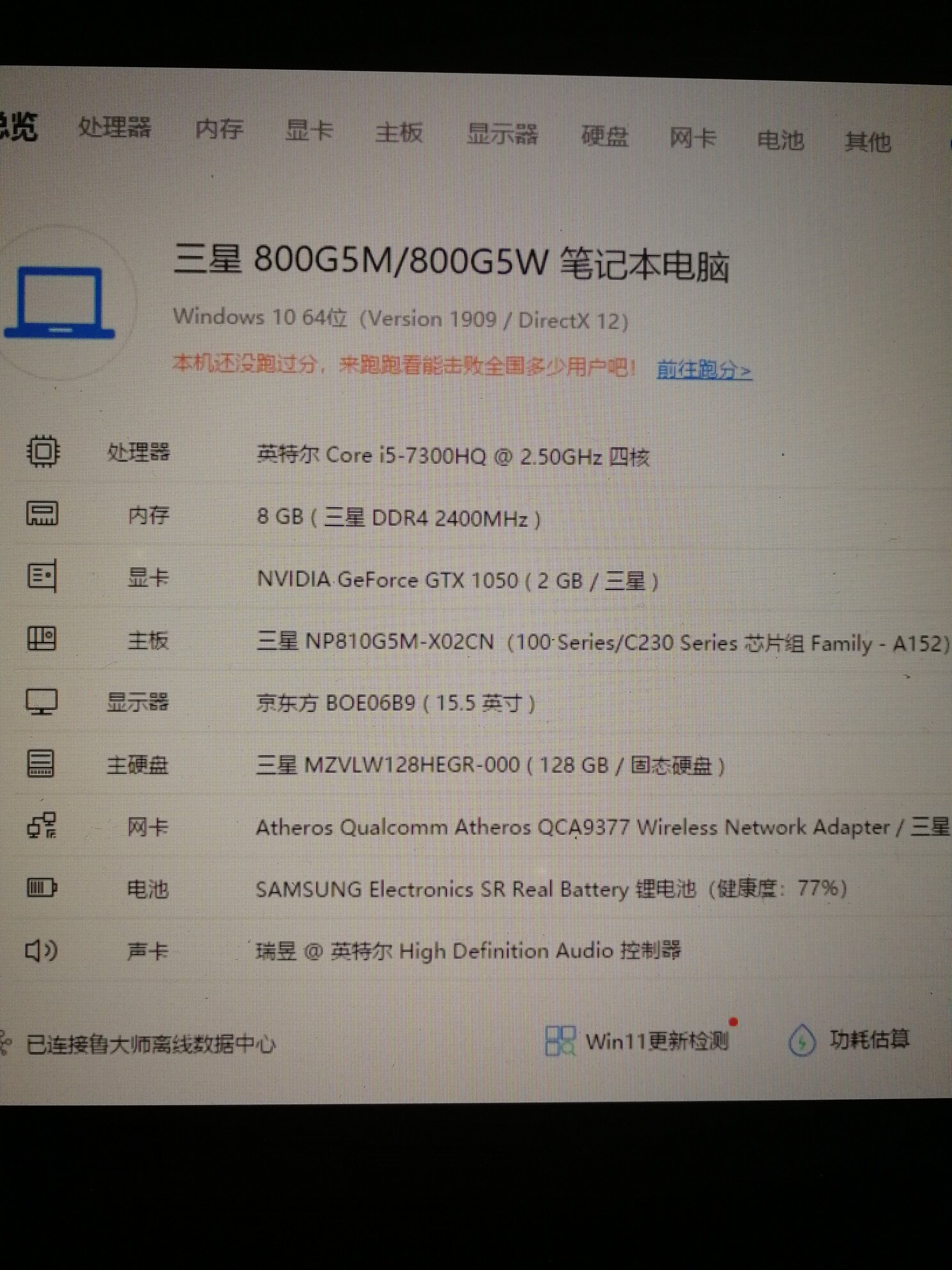952x1270 pixels.
Task: Open the 处理器 tab
Action: pyautogui.click(x=115, y=127)
